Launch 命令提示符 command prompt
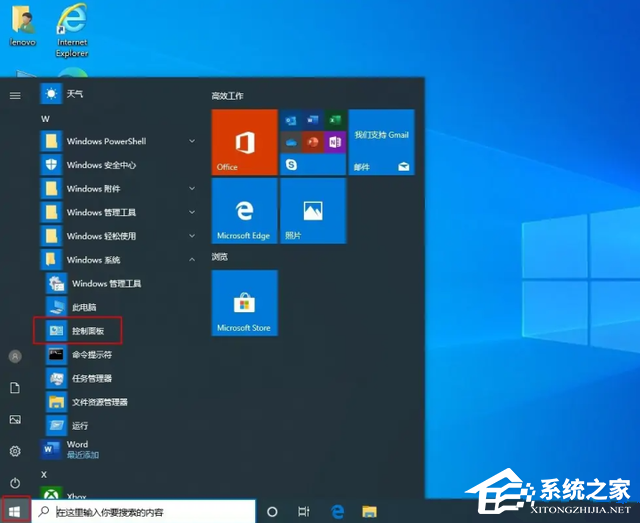 point(121,354)
